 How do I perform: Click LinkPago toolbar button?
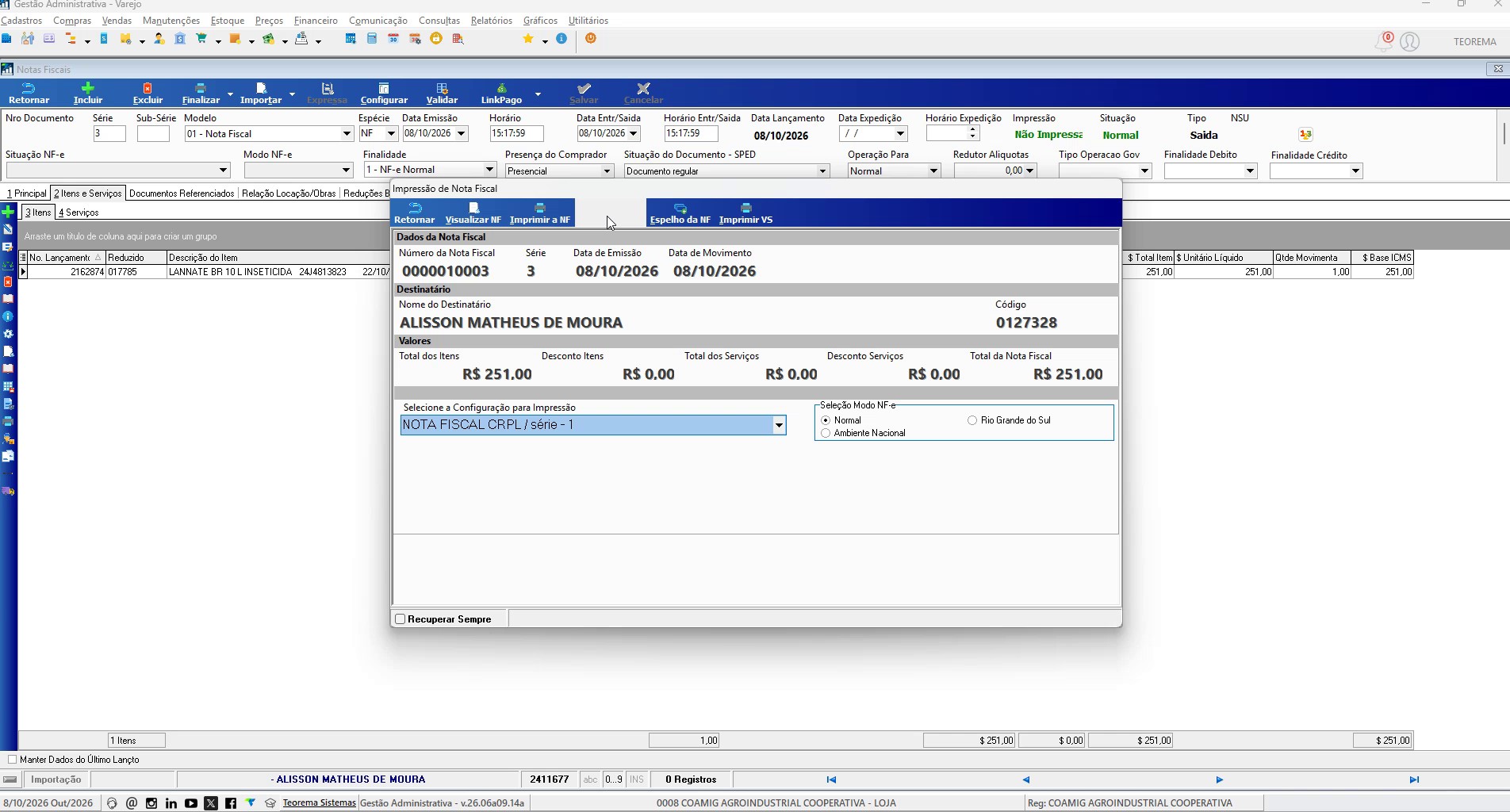point(501,93)
